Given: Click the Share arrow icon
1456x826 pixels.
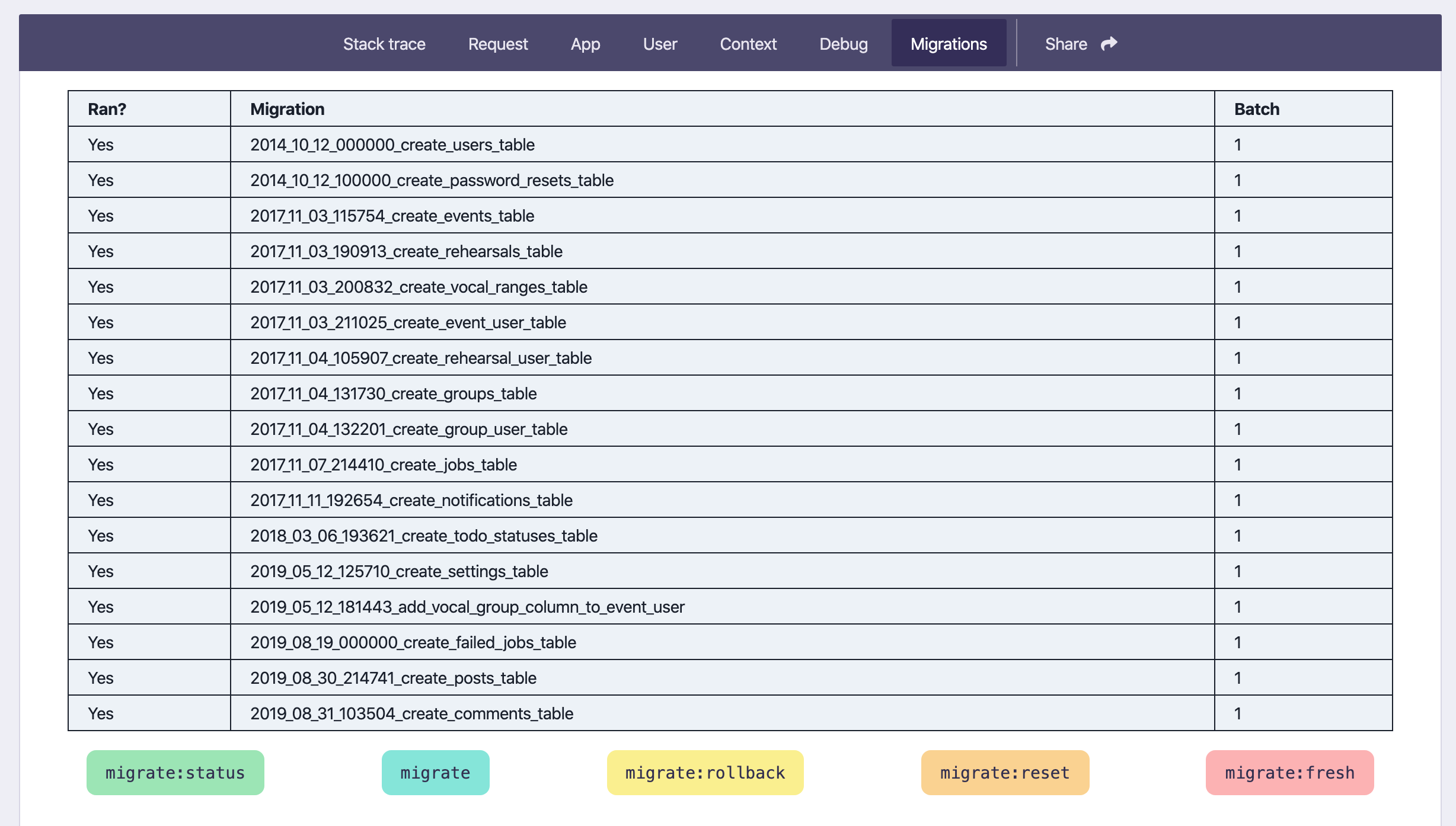Looking at the screenshot, I should (1109, 44).
